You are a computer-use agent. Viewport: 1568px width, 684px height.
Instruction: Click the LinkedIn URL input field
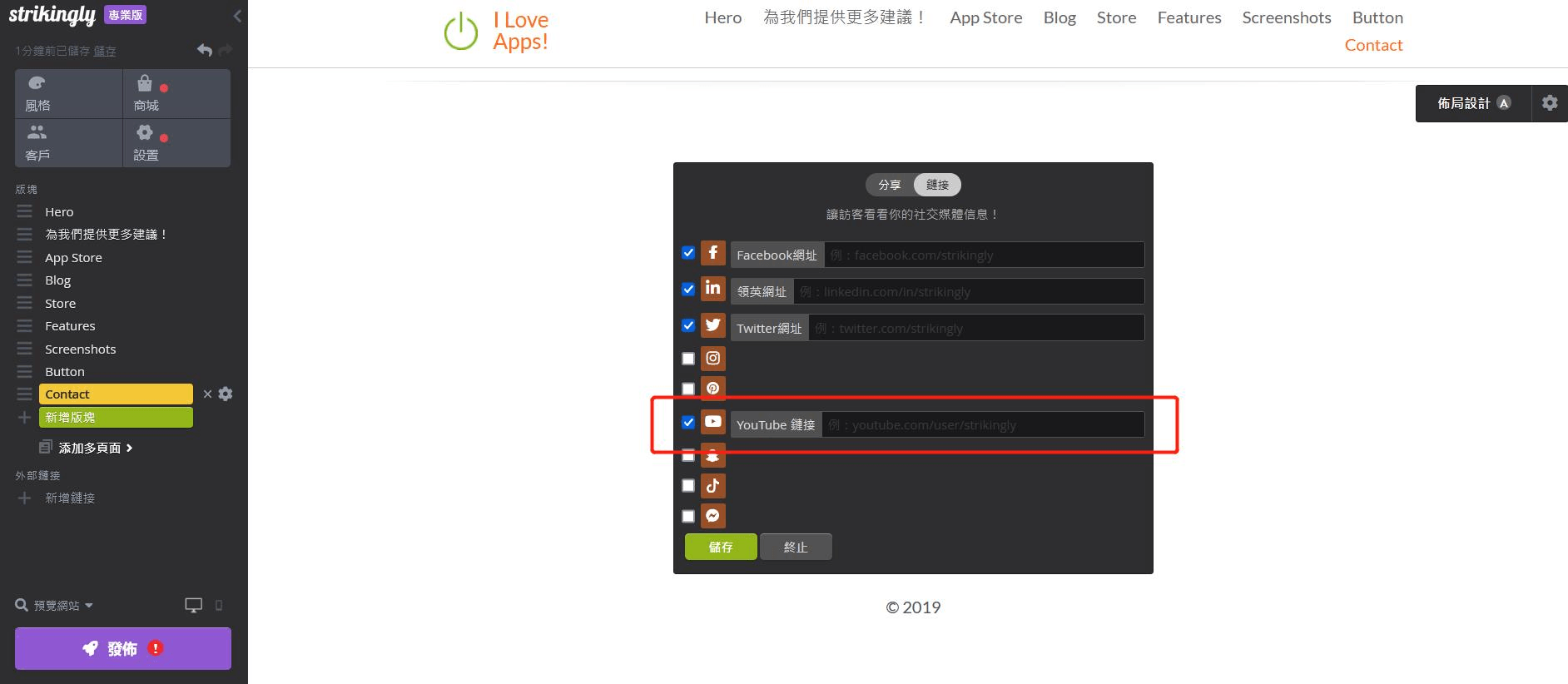[x=969, y=291]
